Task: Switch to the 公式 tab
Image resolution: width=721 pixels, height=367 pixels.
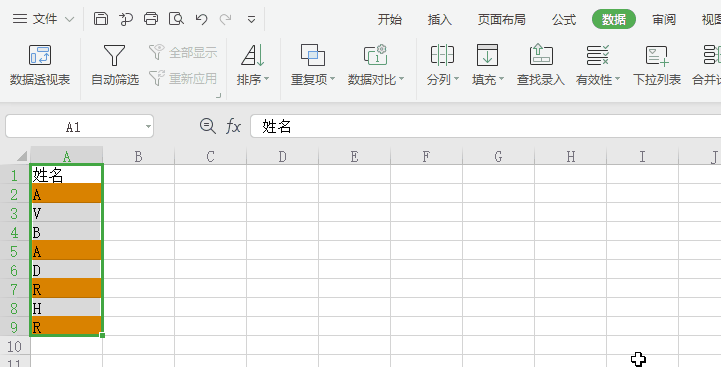Action: click(x=564, y=19)
